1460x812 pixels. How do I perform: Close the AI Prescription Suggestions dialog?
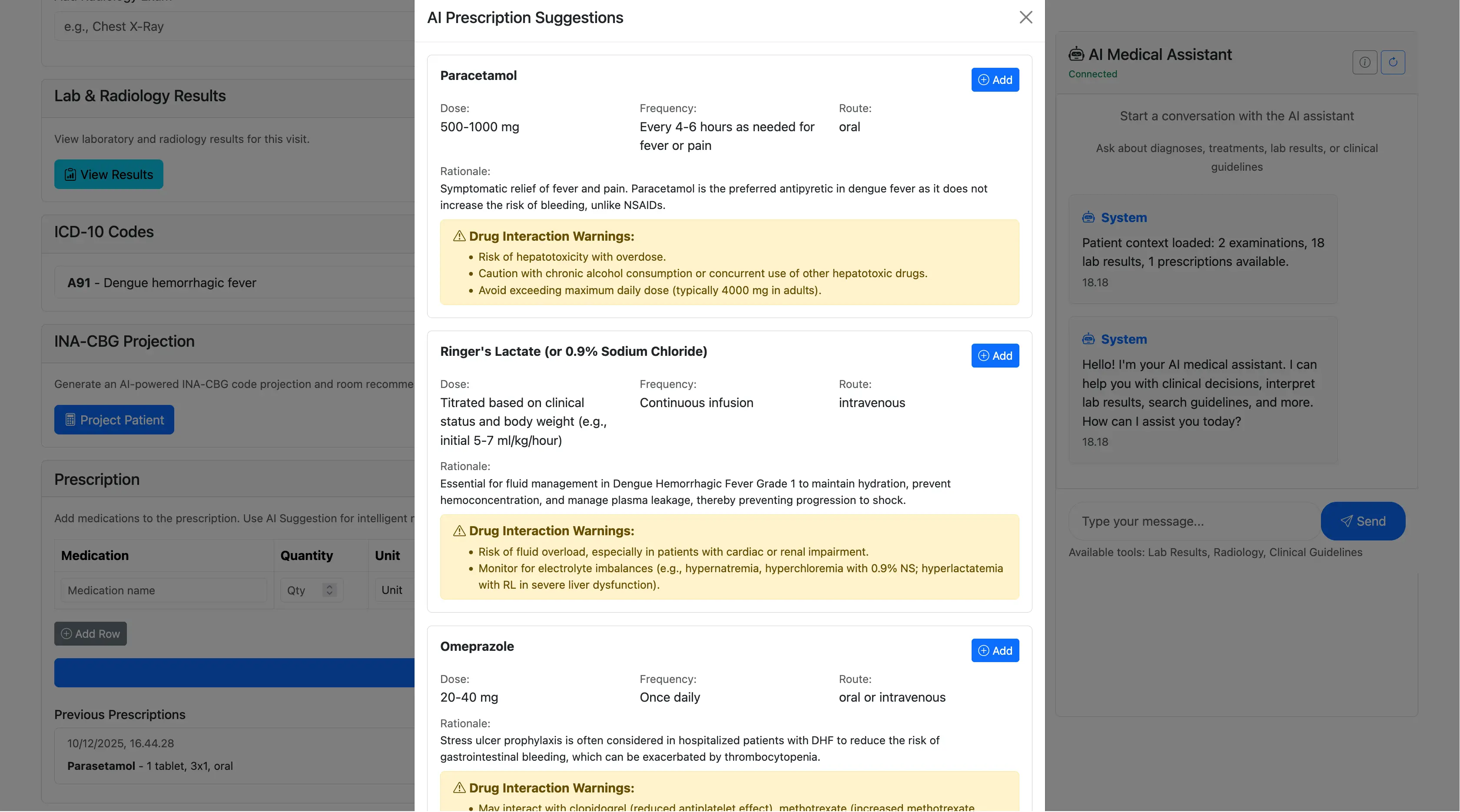click(1026, 17)
